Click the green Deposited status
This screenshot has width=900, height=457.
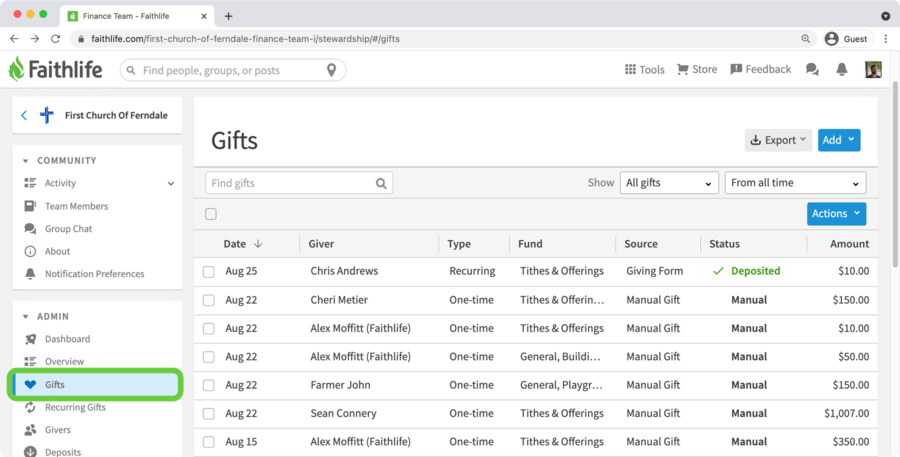coord(746,271)
